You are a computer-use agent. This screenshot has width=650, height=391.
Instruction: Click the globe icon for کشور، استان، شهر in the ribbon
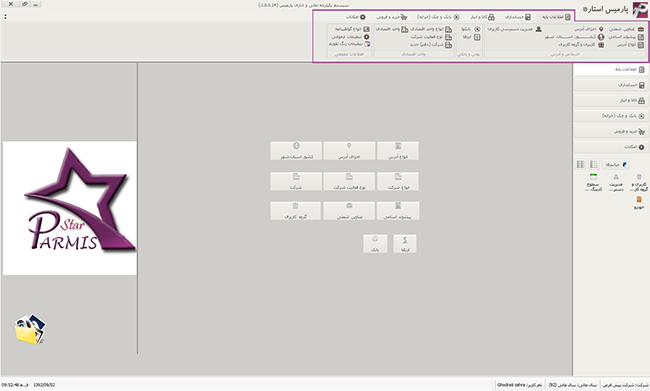click(601, 37)
